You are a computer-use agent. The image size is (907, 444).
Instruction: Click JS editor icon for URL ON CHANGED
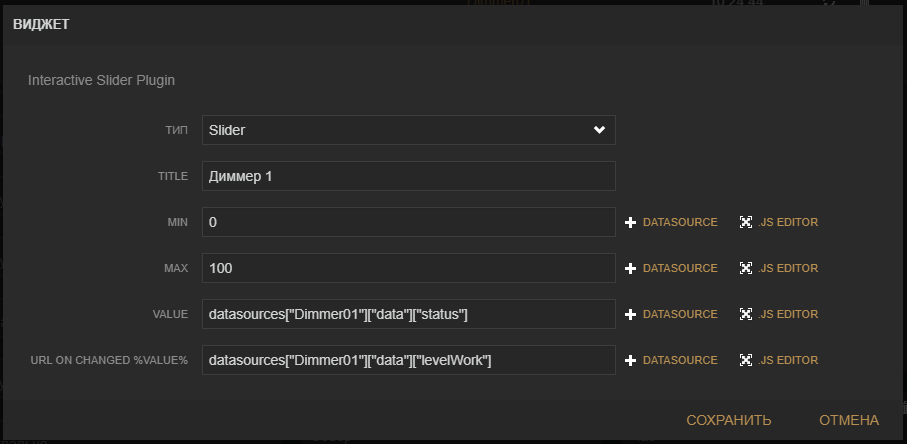tap(746, 361)
